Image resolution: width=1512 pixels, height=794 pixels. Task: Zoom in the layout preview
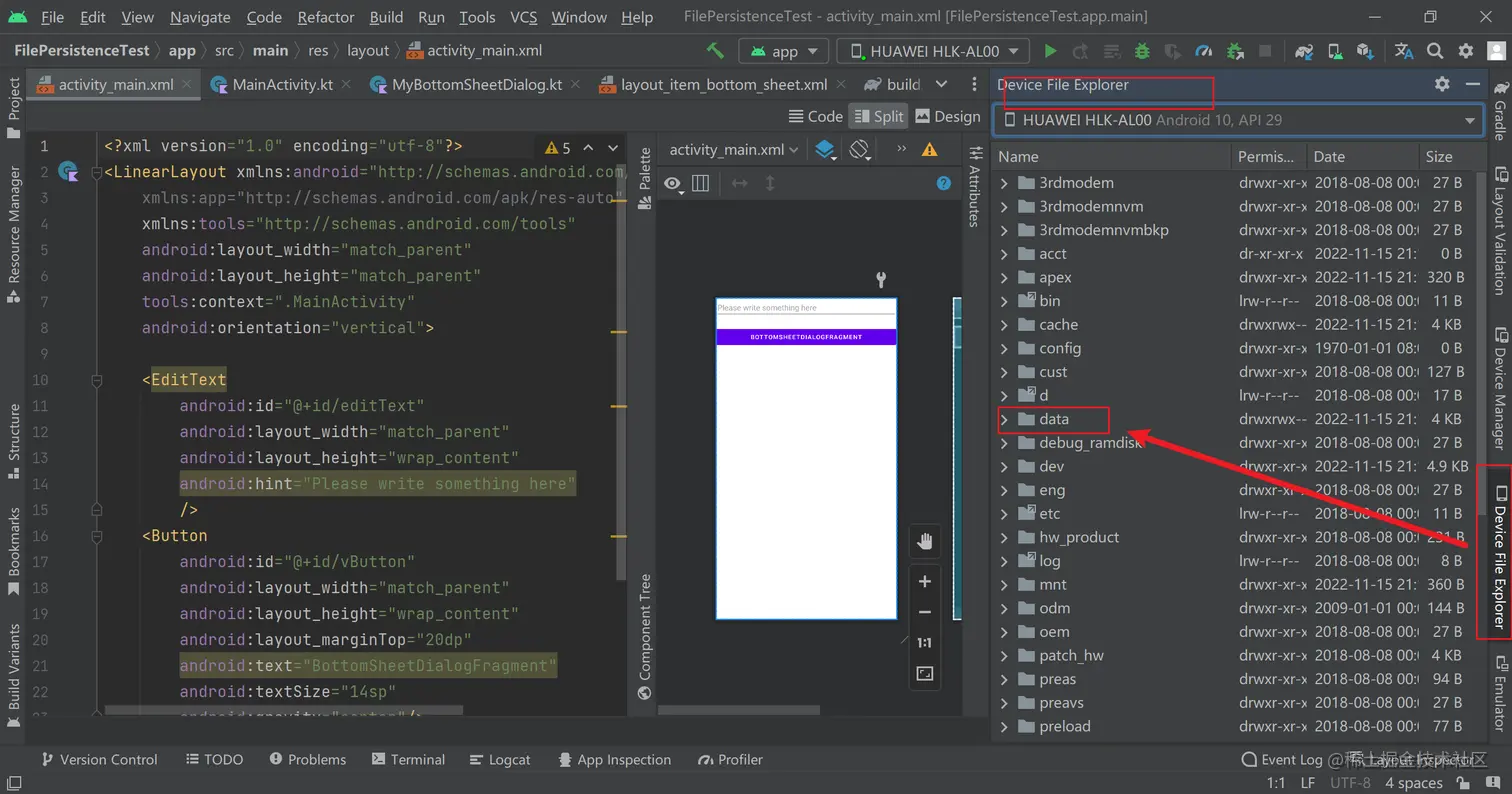[925, 582]
